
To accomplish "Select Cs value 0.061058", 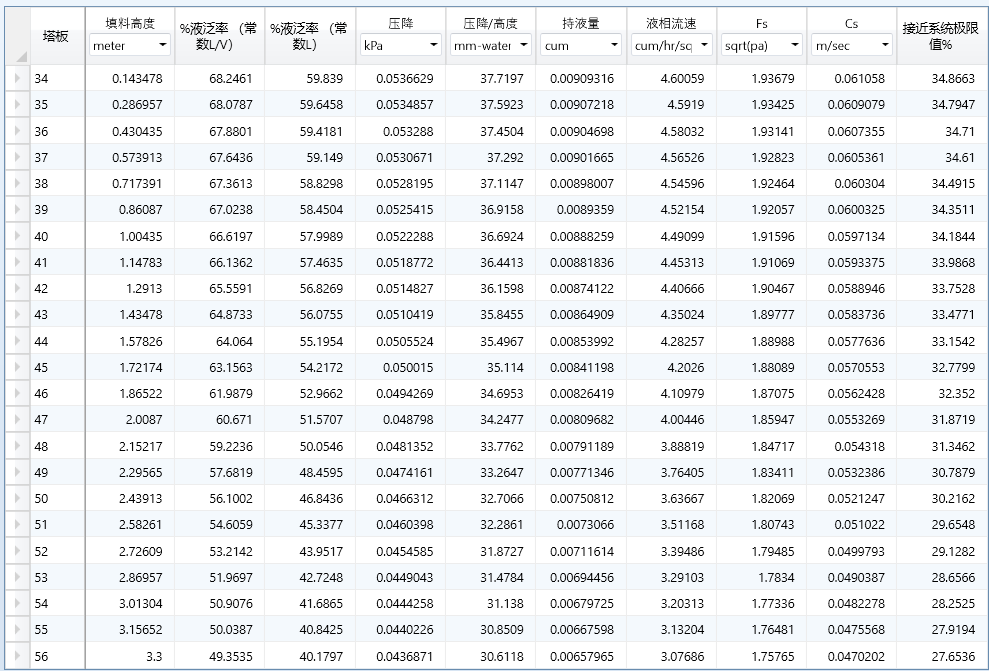I will [859, 78].
